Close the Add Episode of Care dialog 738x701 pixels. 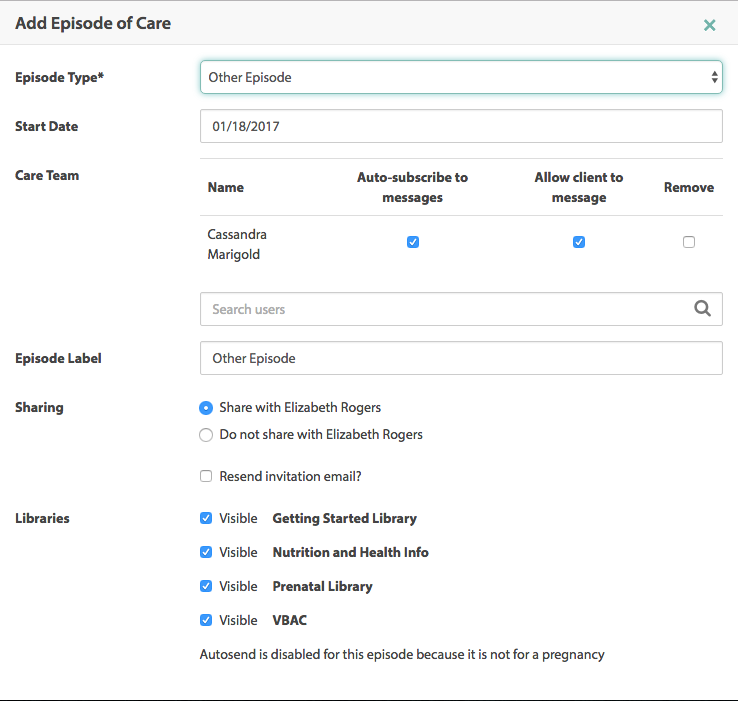[x=709, y=25]
